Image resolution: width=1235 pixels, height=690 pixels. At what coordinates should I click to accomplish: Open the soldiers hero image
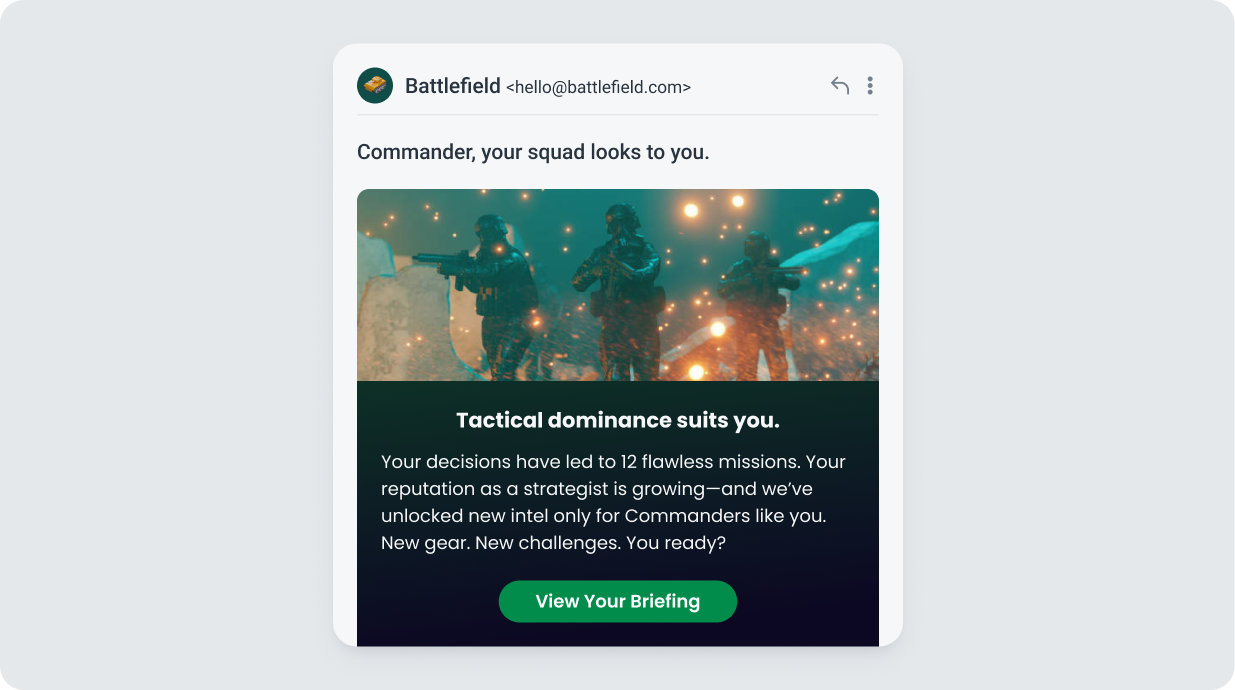tap(618, 285)
